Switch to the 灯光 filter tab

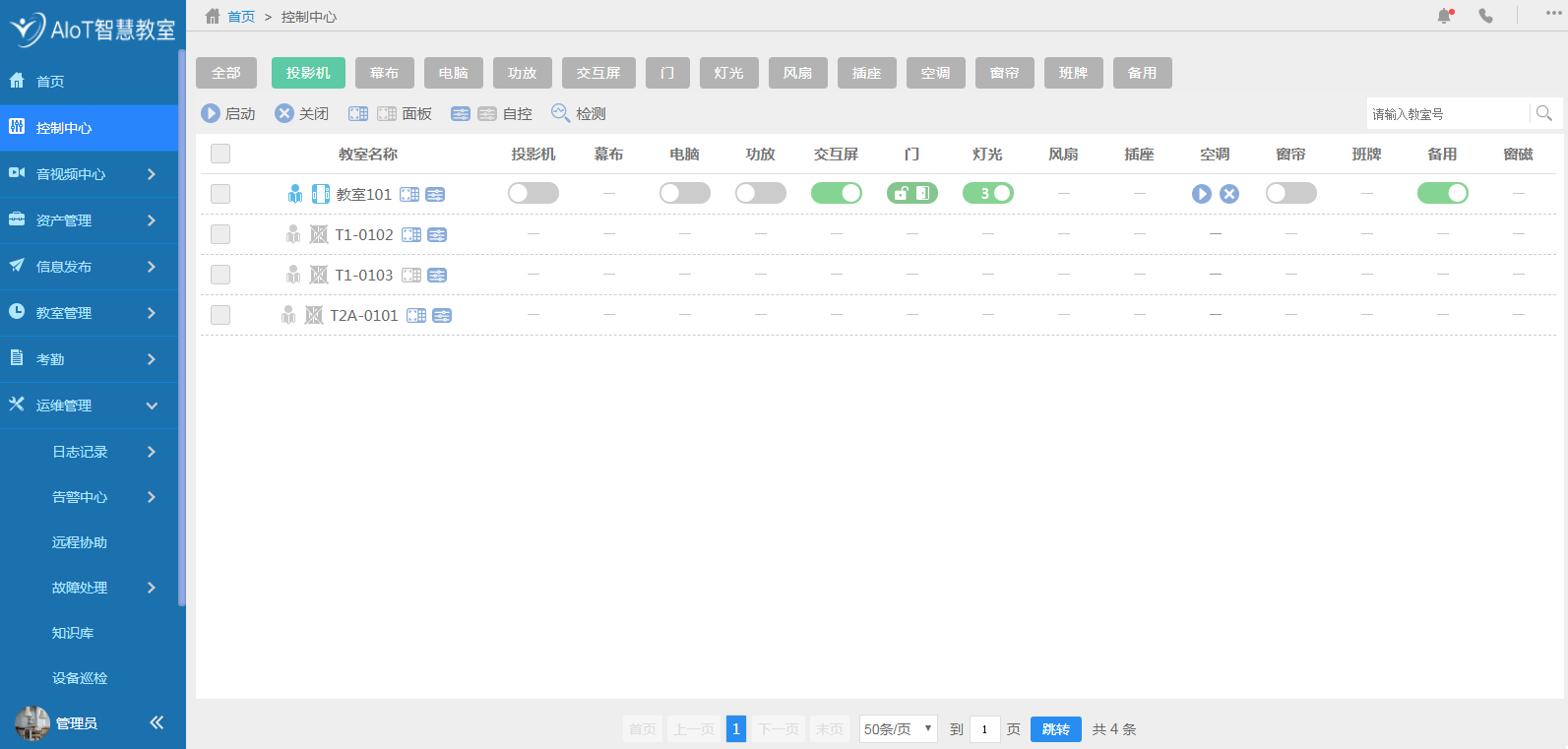click(x=728, y=73)
